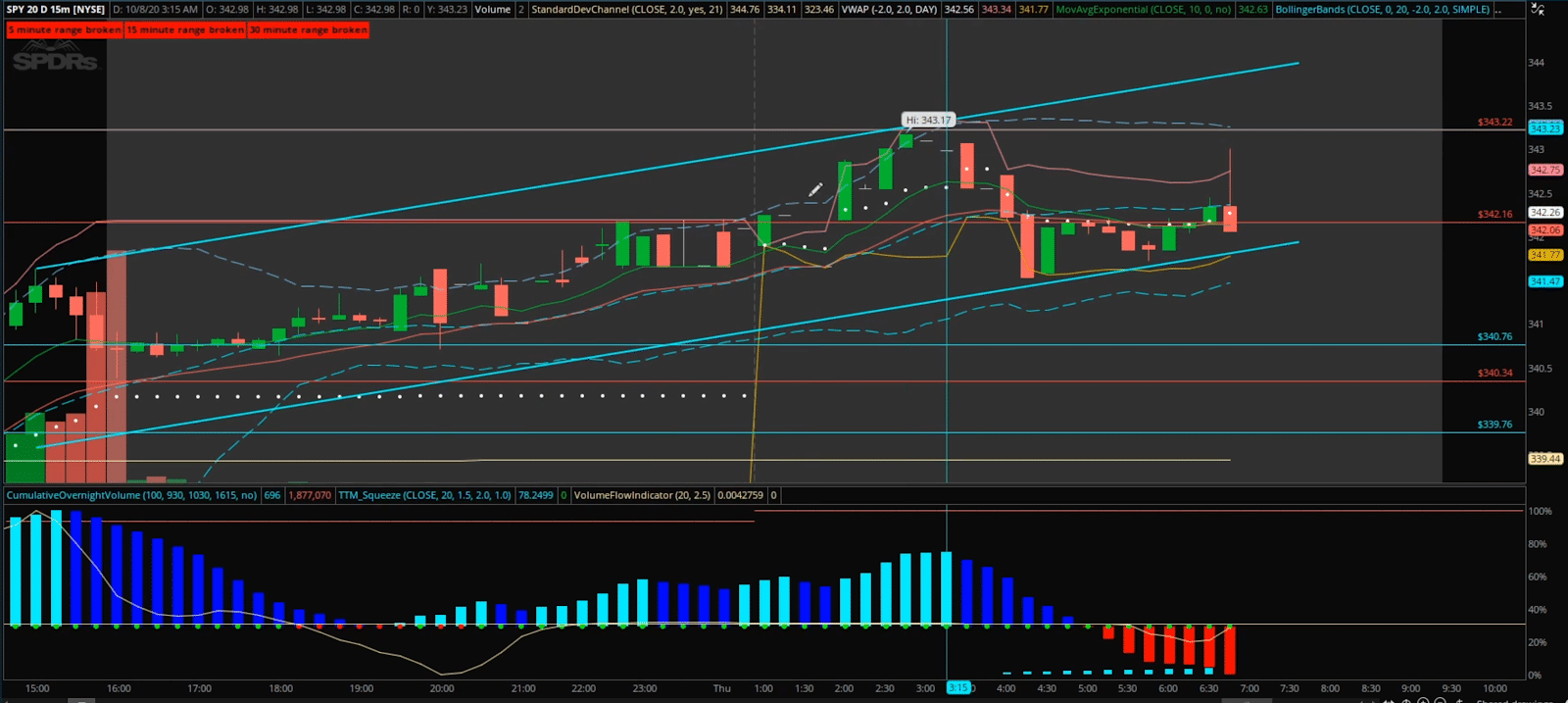Click the orange 341.77 price bubble on axis
Viewport: 1568px width, 703px height.
click(x=1545, y=255)
